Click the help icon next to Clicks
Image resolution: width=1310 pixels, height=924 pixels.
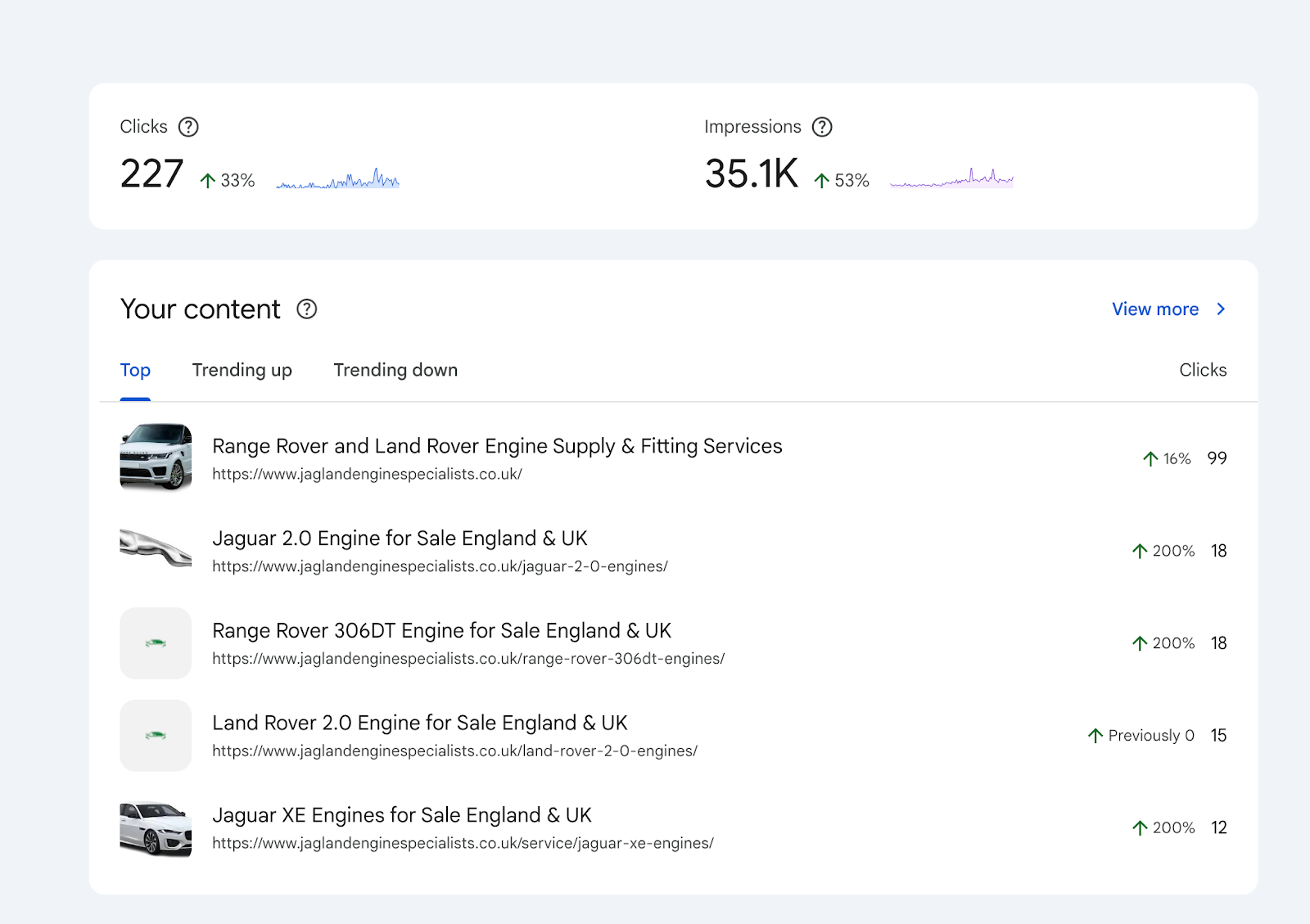click(188, 127)
